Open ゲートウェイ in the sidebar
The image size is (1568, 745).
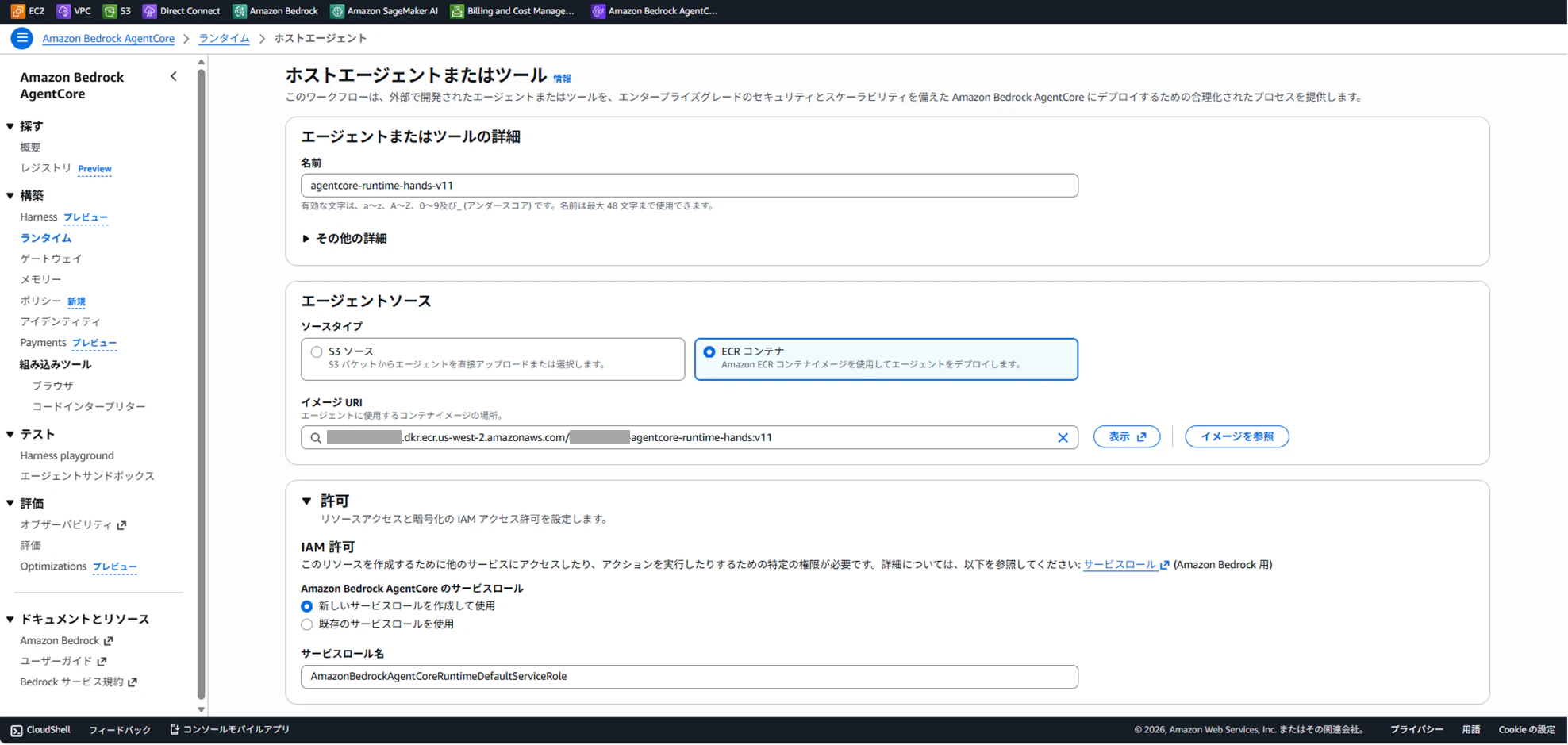pos(51,259)
